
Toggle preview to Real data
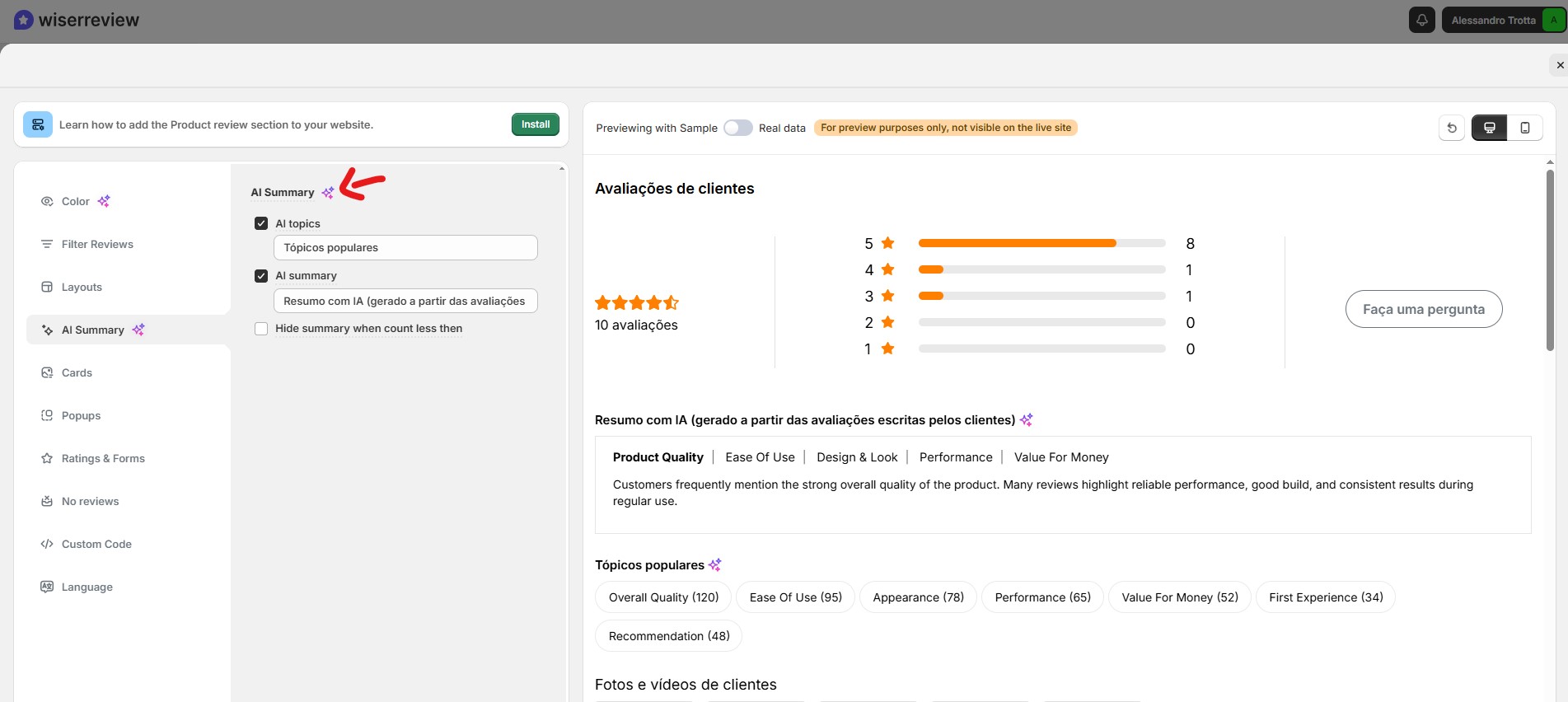[x=737, y=128]
